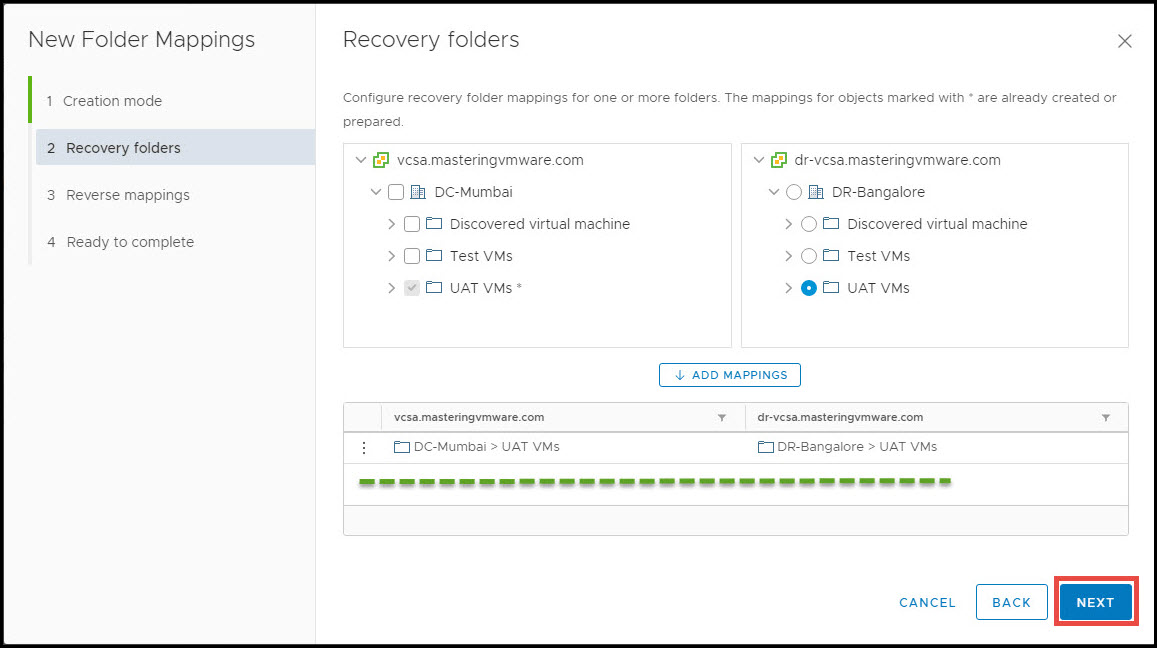Click the CANCEL button
The image size is (1157, 648).
928,602
